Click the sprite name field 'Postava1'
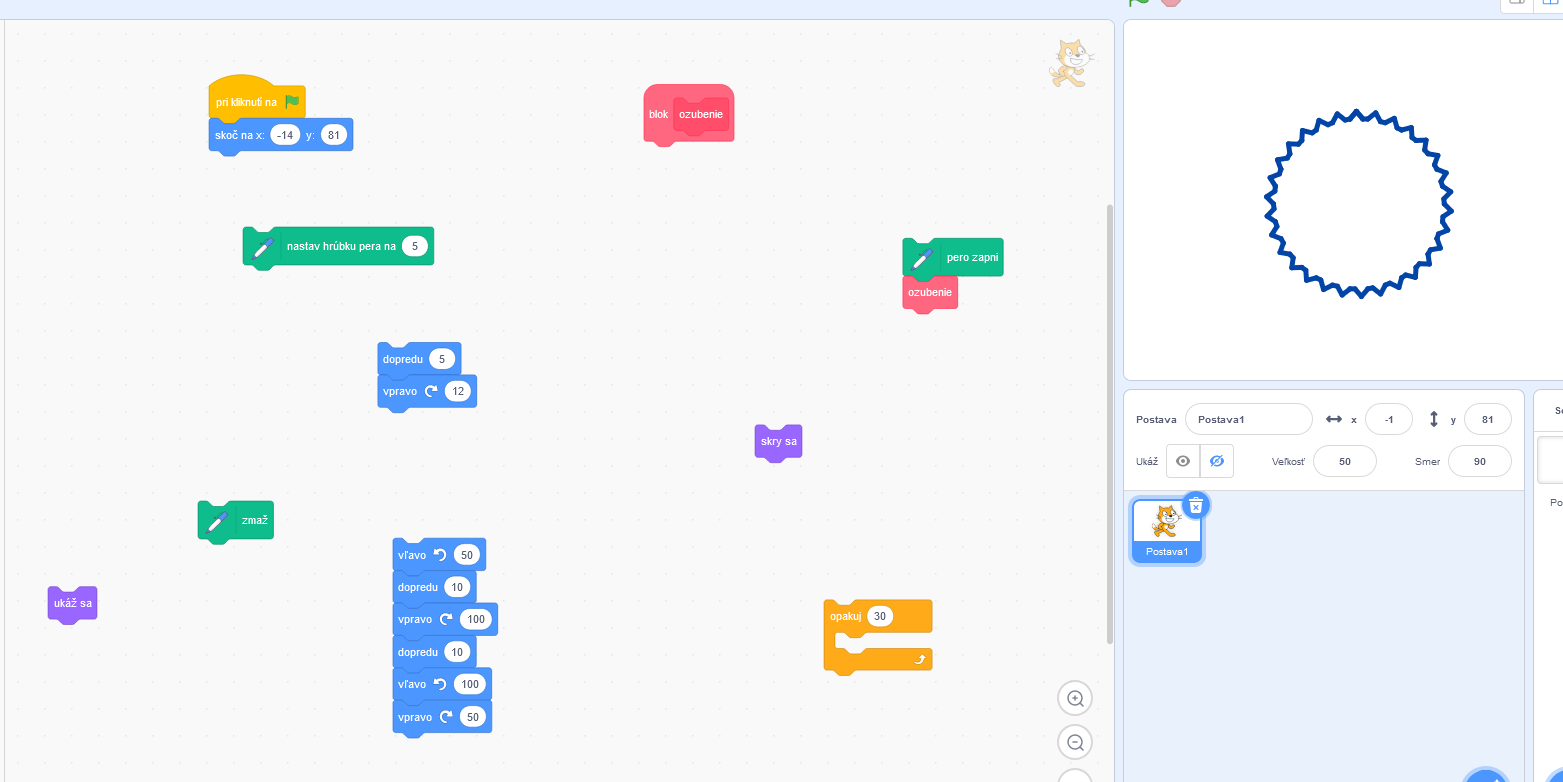Viewport: 1563px width, 782px height. pos(1248,420)
